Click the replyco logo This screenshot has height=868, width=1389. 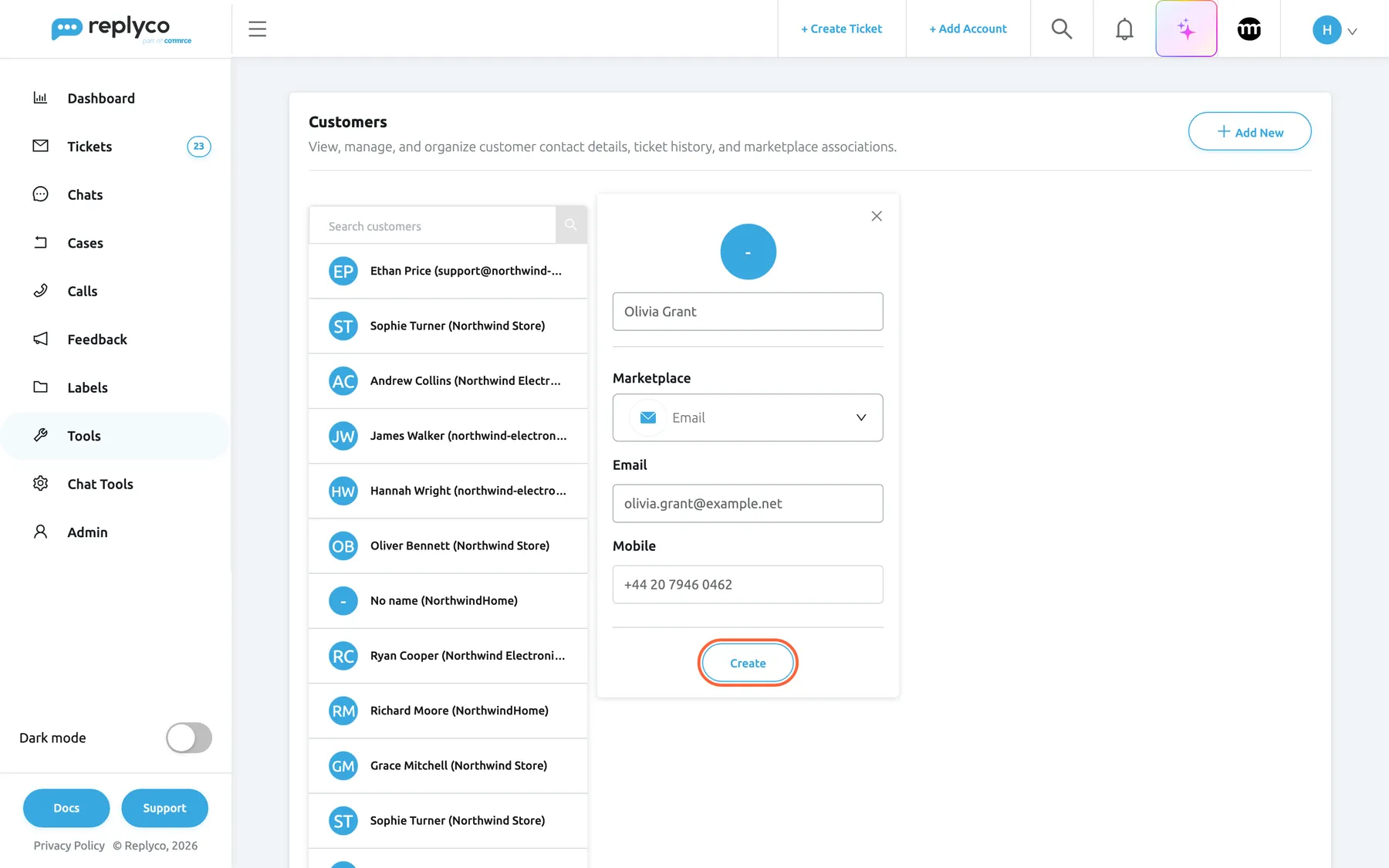click(121, 29)
